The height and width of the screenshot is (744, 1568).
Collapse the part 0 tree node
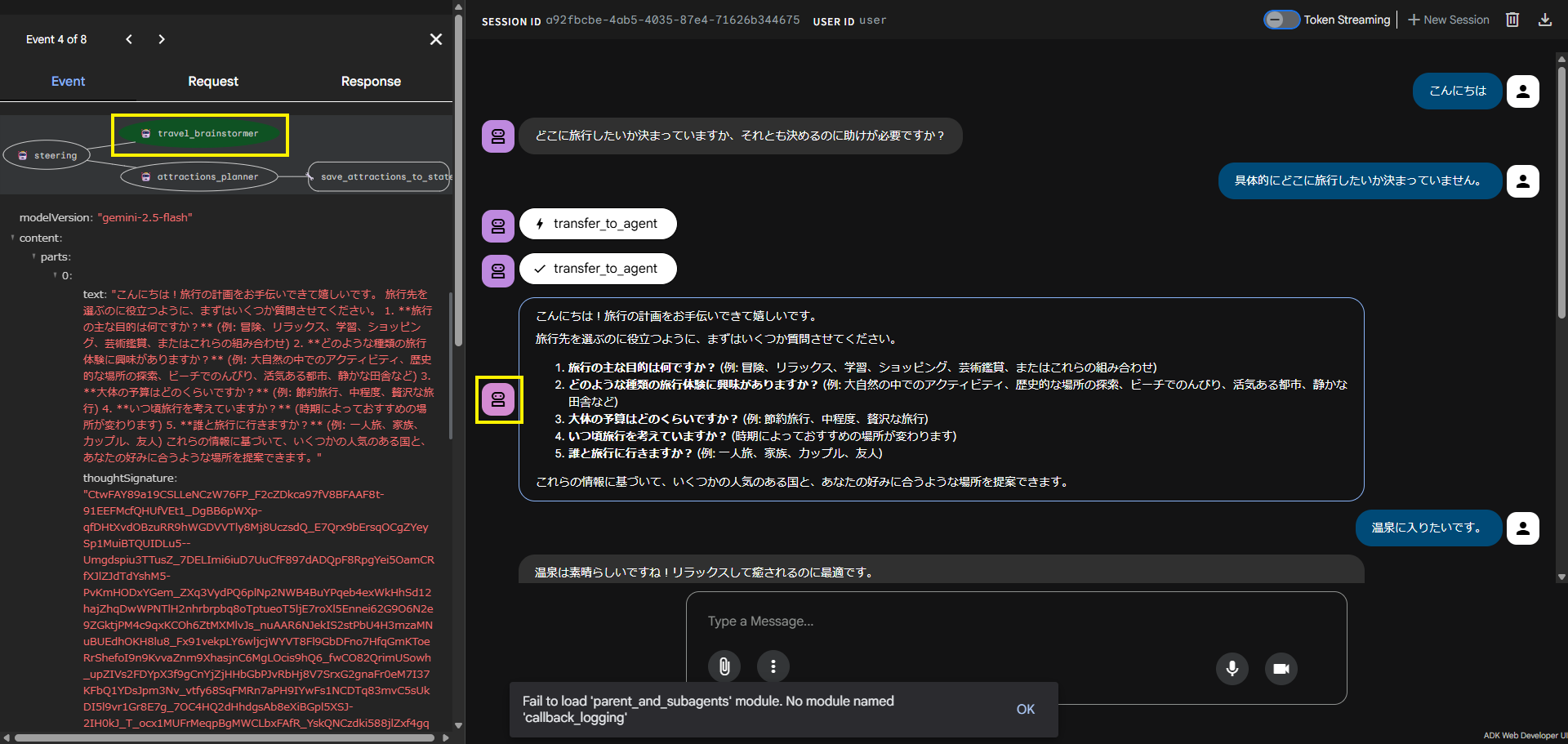[55, 276]
